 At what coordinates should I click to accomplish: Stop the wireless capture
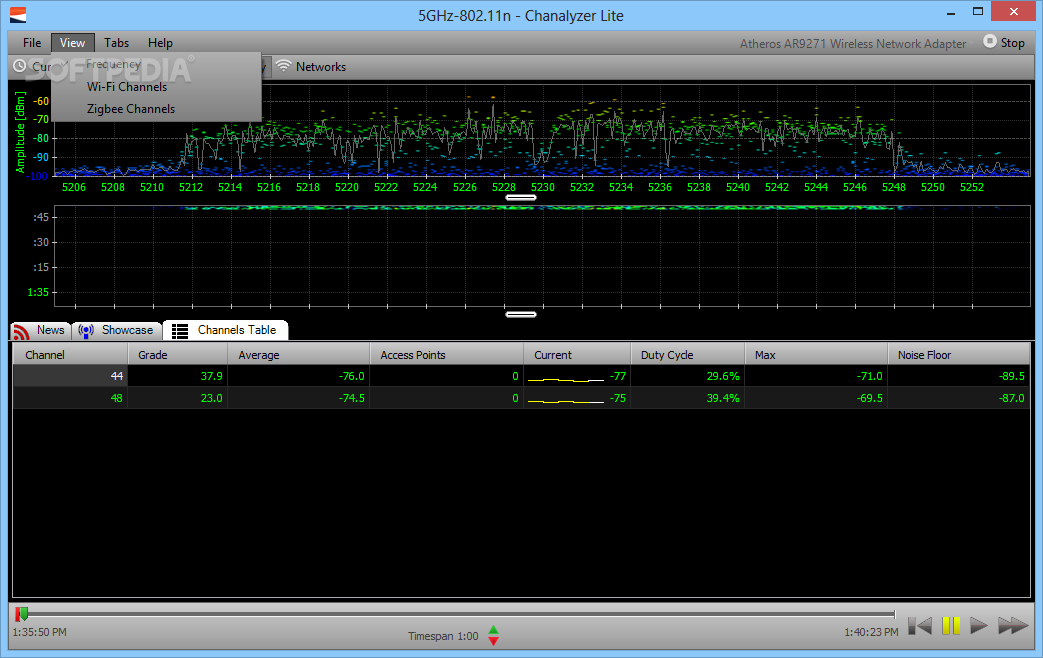coord(1004,43)
